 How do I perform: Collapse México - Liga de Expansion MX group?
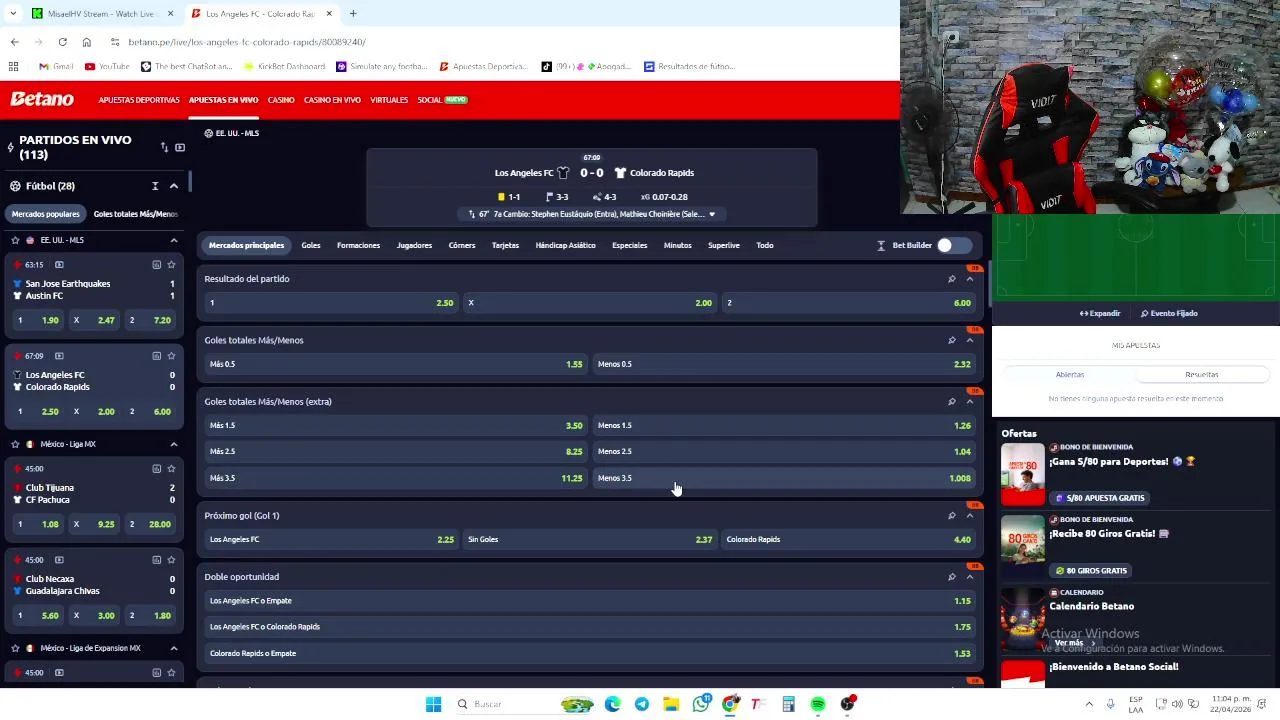click(x=174, y=648)
